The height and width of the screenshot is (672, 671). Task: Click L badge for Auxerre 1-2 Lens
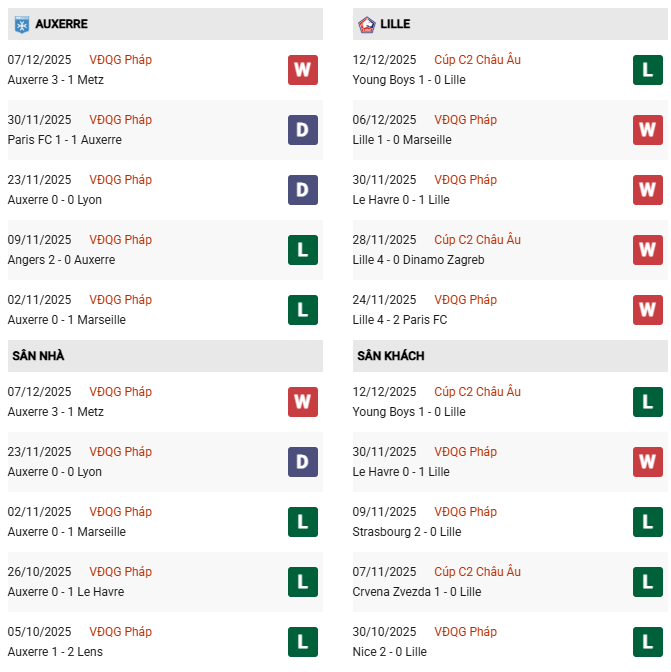coord(302,642)
